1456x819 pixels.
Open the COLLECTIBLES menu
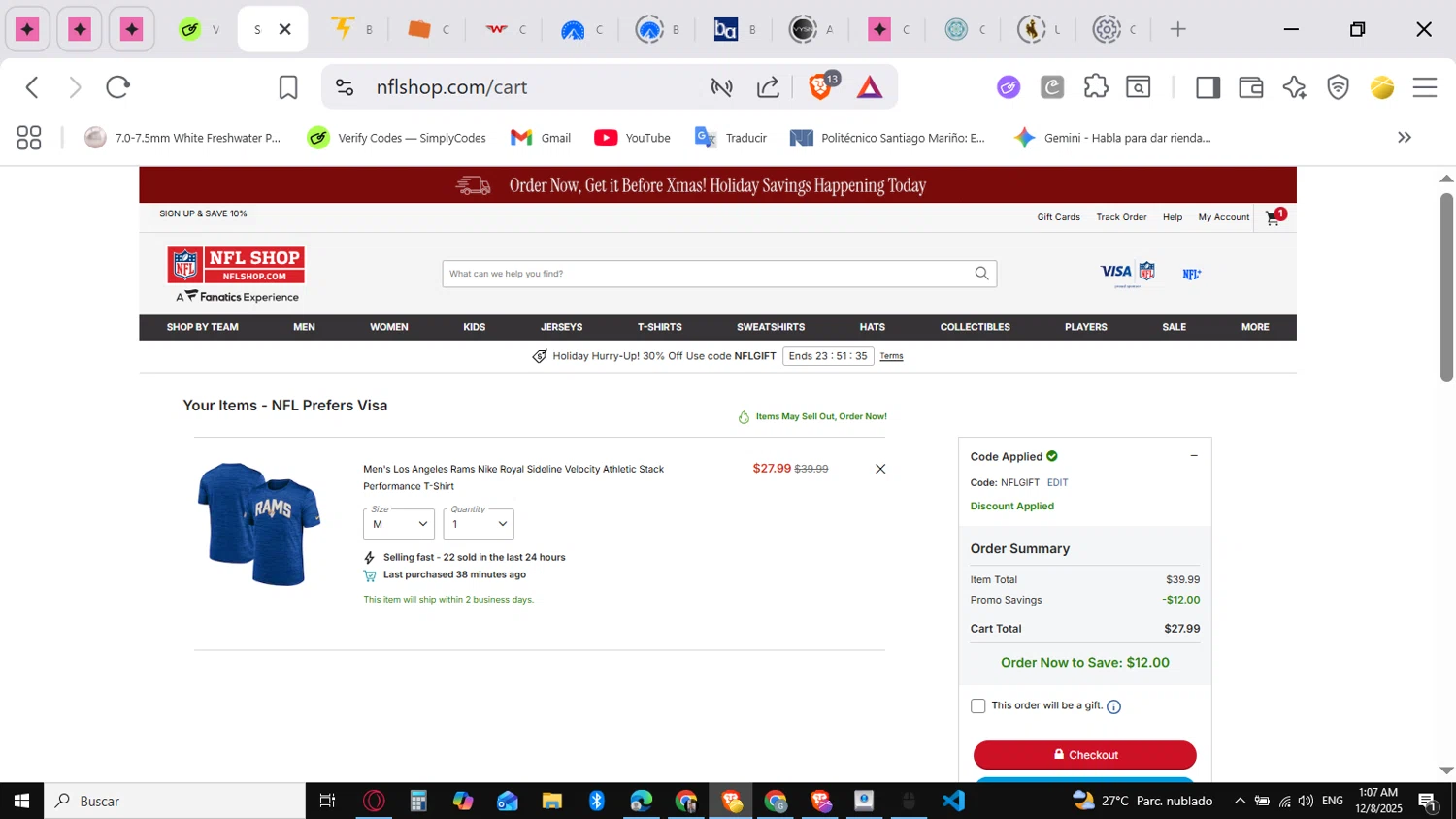(x=976, y=327)
